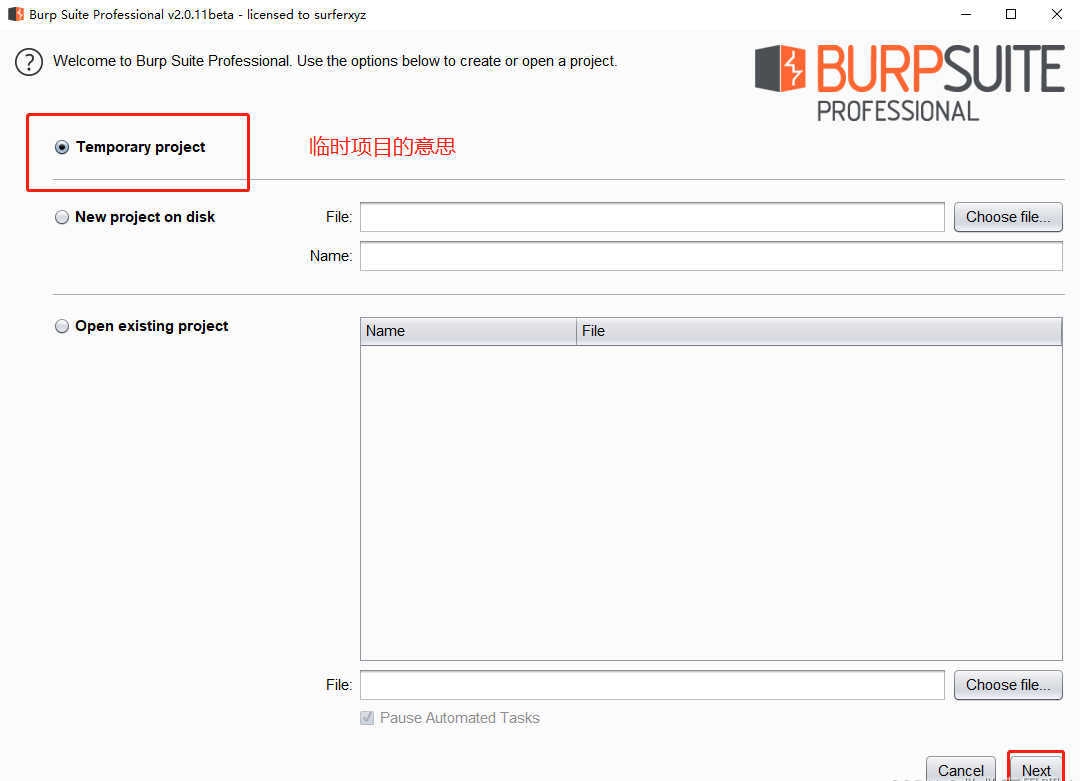This screenshot has height=781, width=1080.
Task: Sort by Name column header
Action: click(x=468, y=331)
